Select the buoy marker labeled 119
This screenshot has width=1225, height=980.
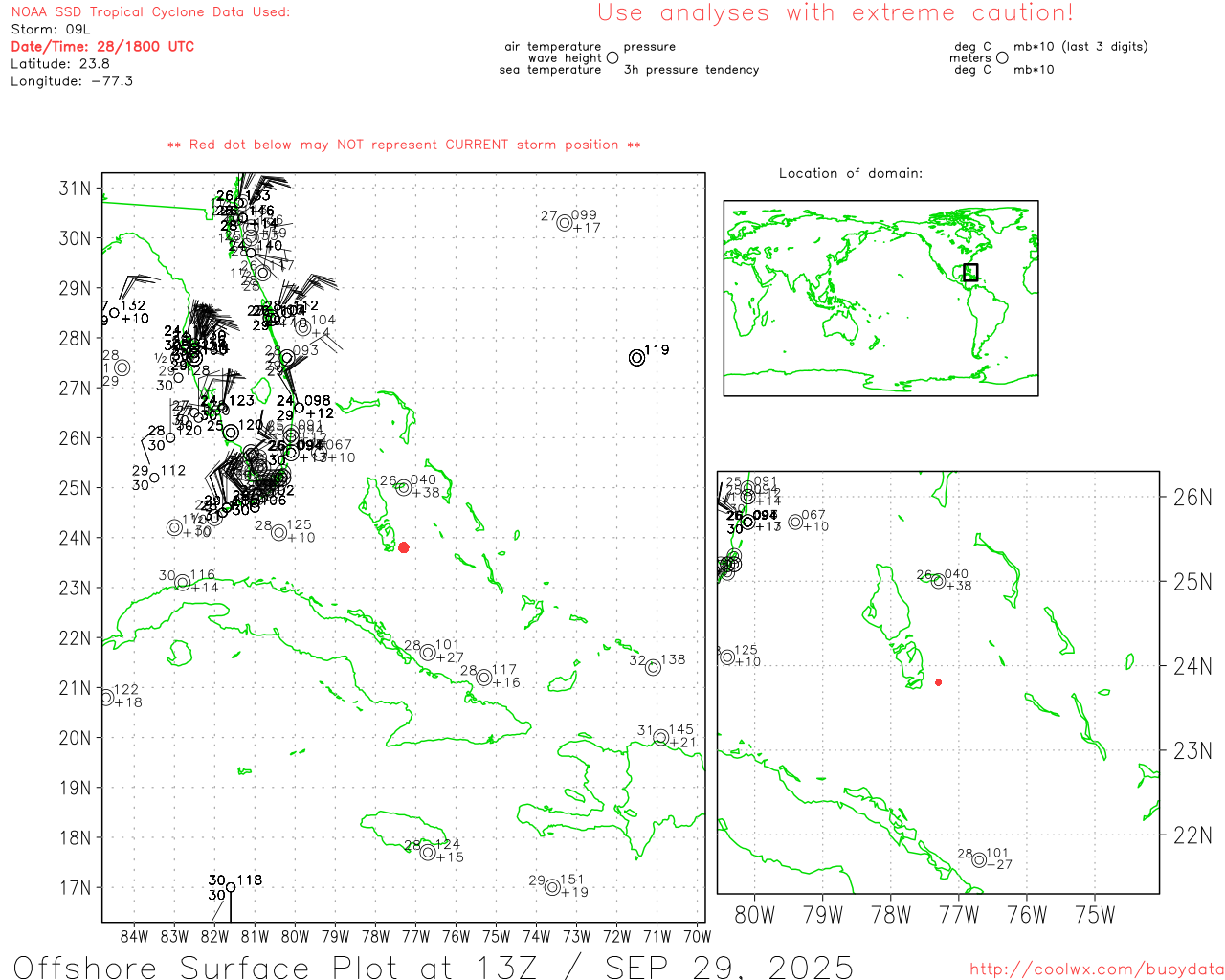tap(636, 358)
